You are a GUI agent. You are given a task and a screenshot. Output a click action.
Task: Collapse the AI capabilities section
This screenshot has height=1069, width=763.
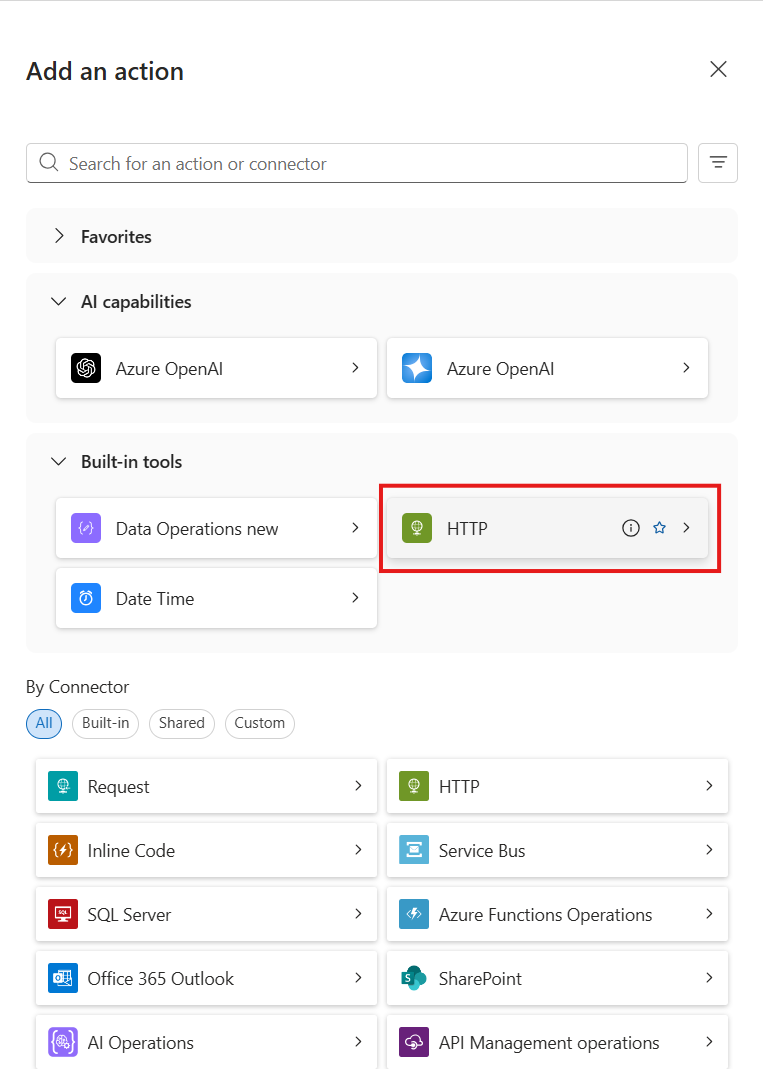(59, 301)
